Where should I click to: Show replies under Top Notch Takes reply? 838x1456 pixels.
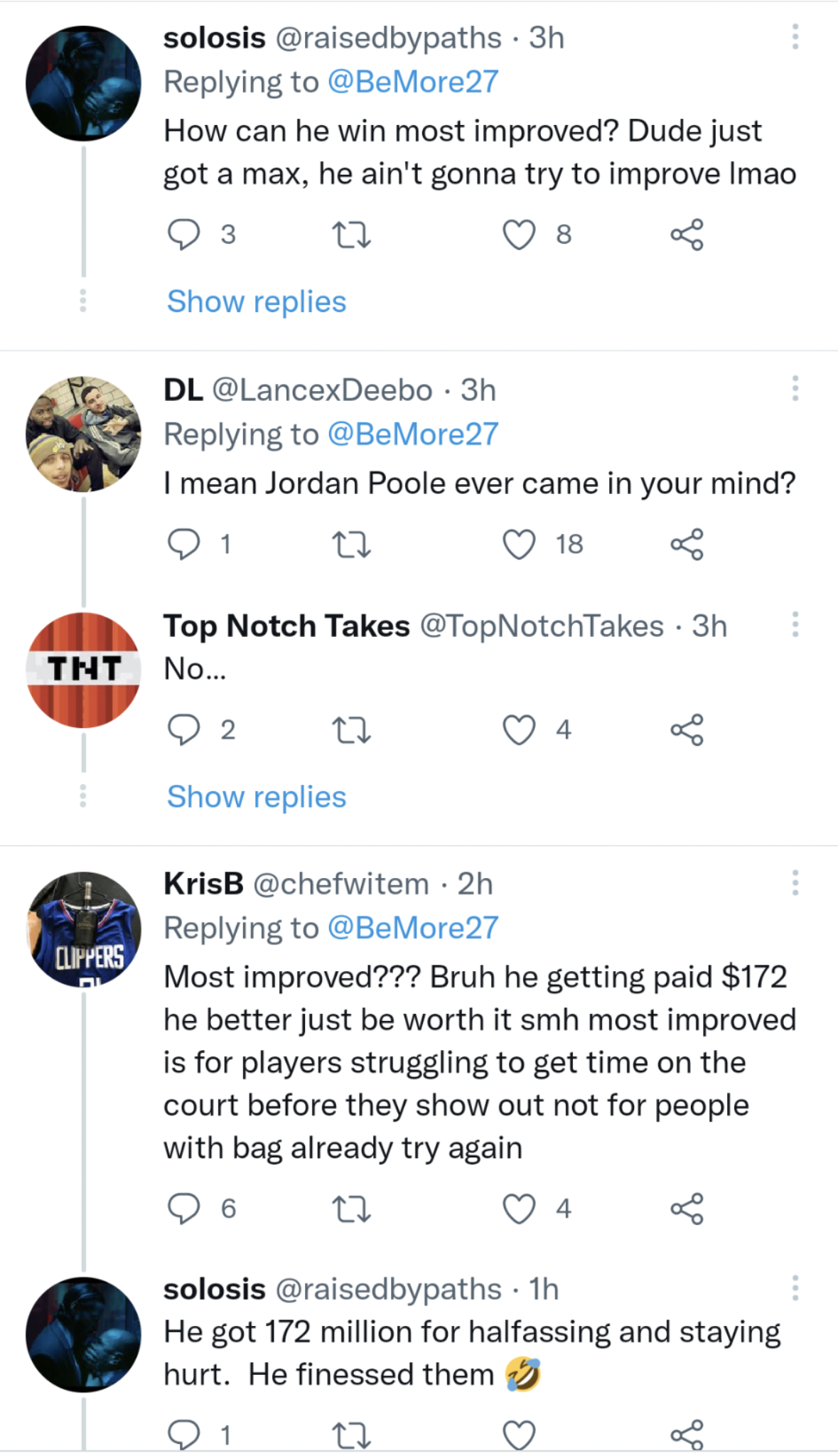click(x=257, y=797)
